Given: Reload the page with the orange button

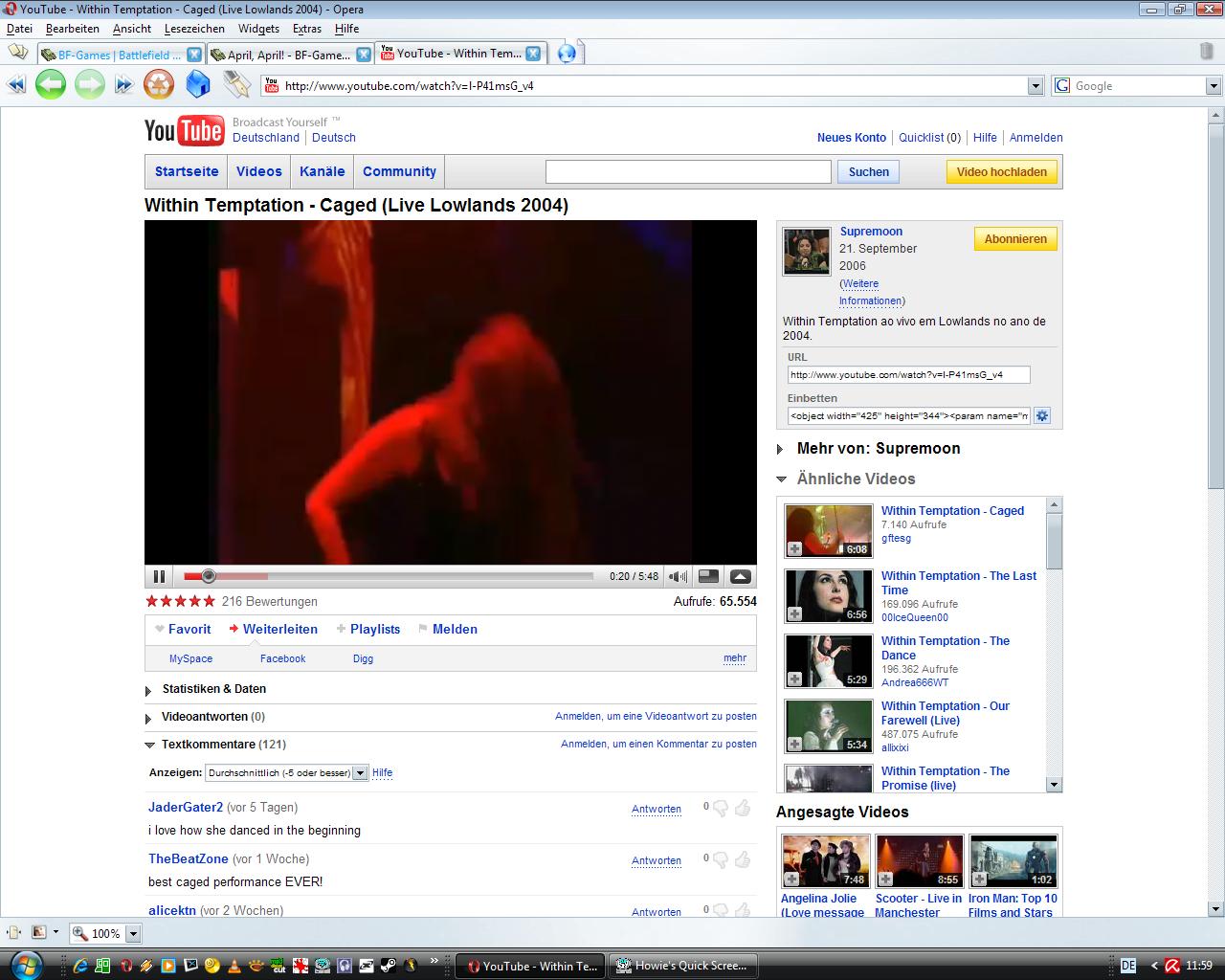Looking at the screenshot, I should [x=159, y=85].
